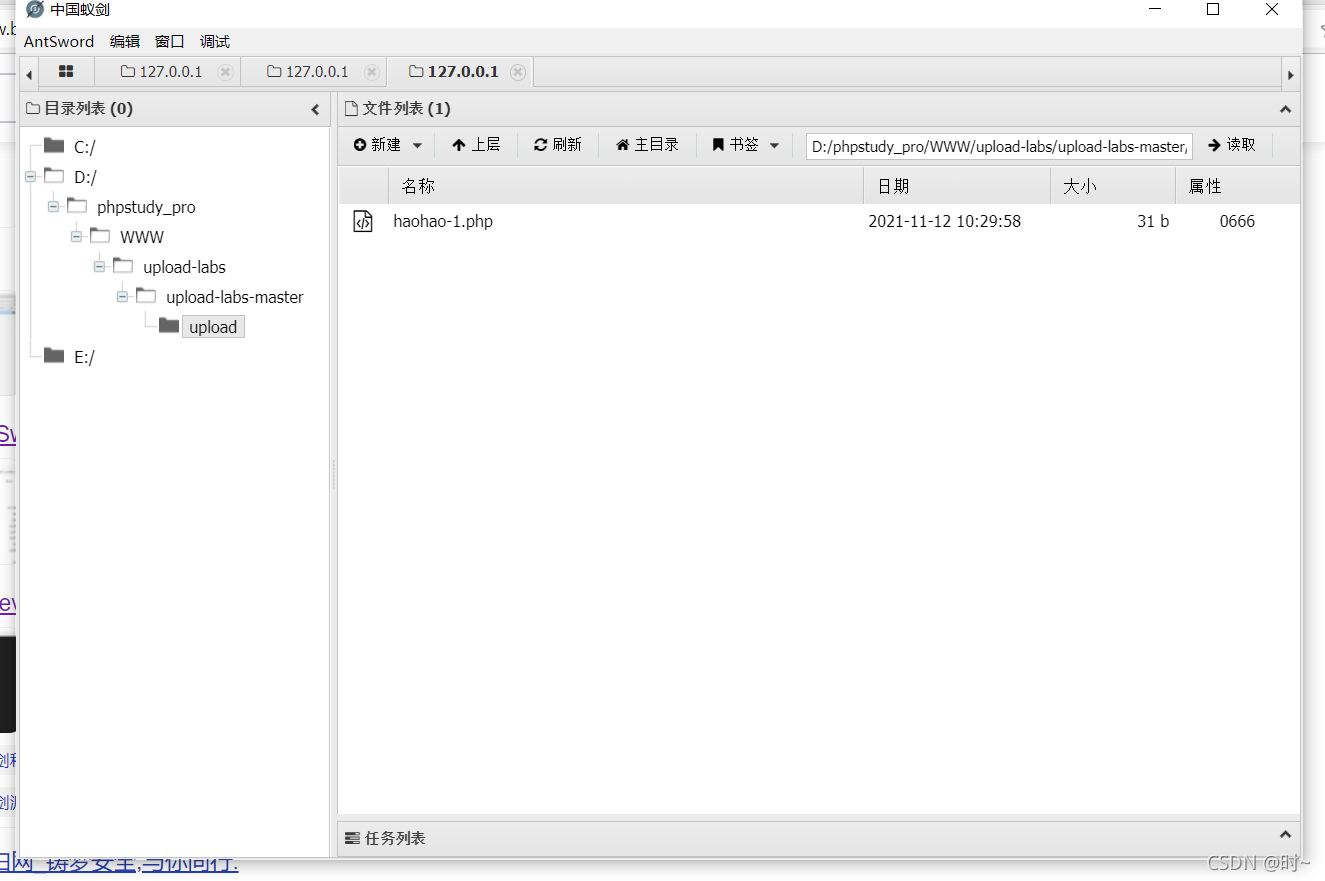This screenshot has width=1325, height=881.
Task: Collapse the 文件列表 panel with chevron
Action: 1285,109
